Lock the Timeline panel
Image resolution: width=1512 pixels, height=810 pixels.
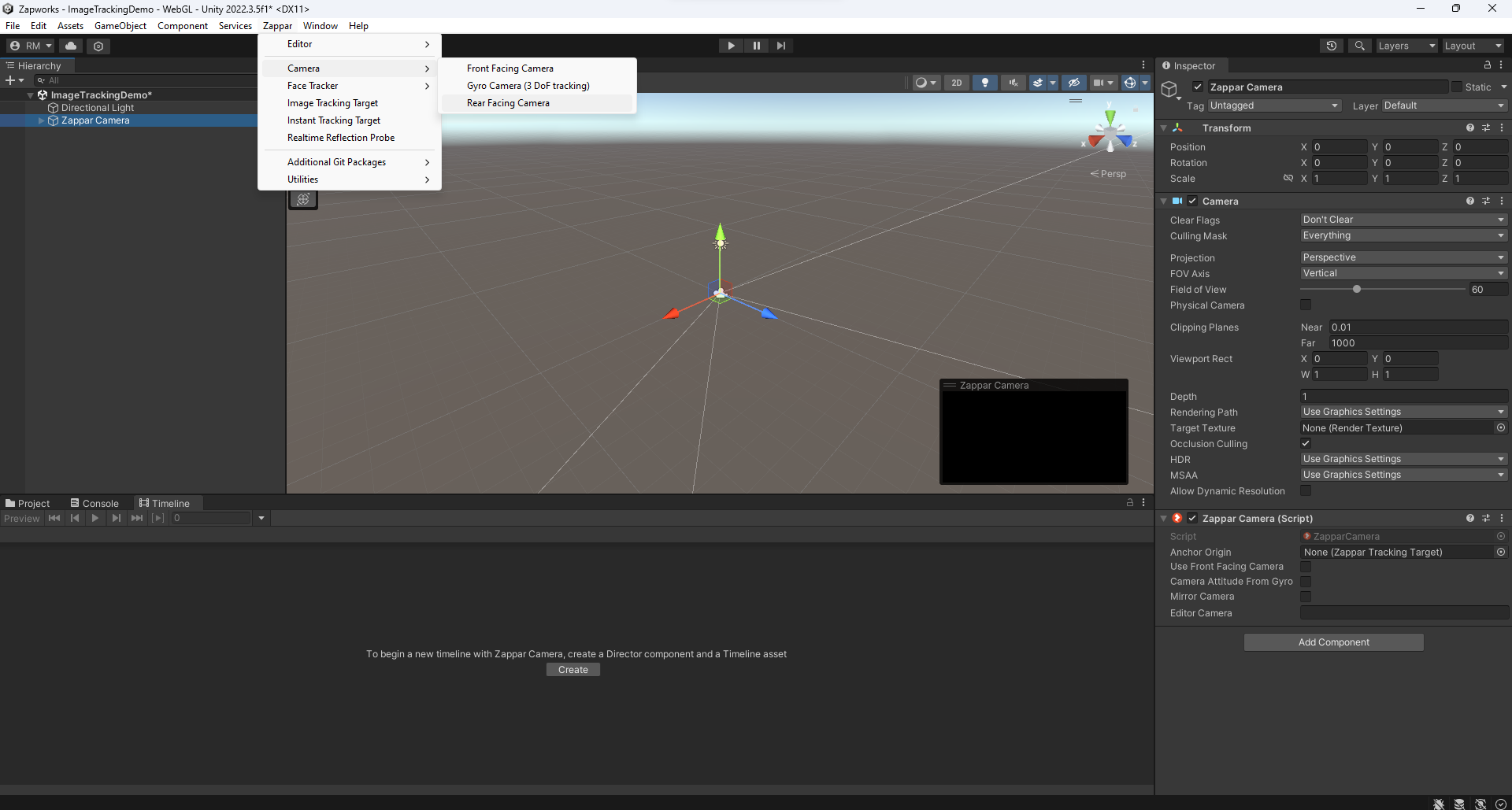pyautogui.click(x=1130, y=503)
